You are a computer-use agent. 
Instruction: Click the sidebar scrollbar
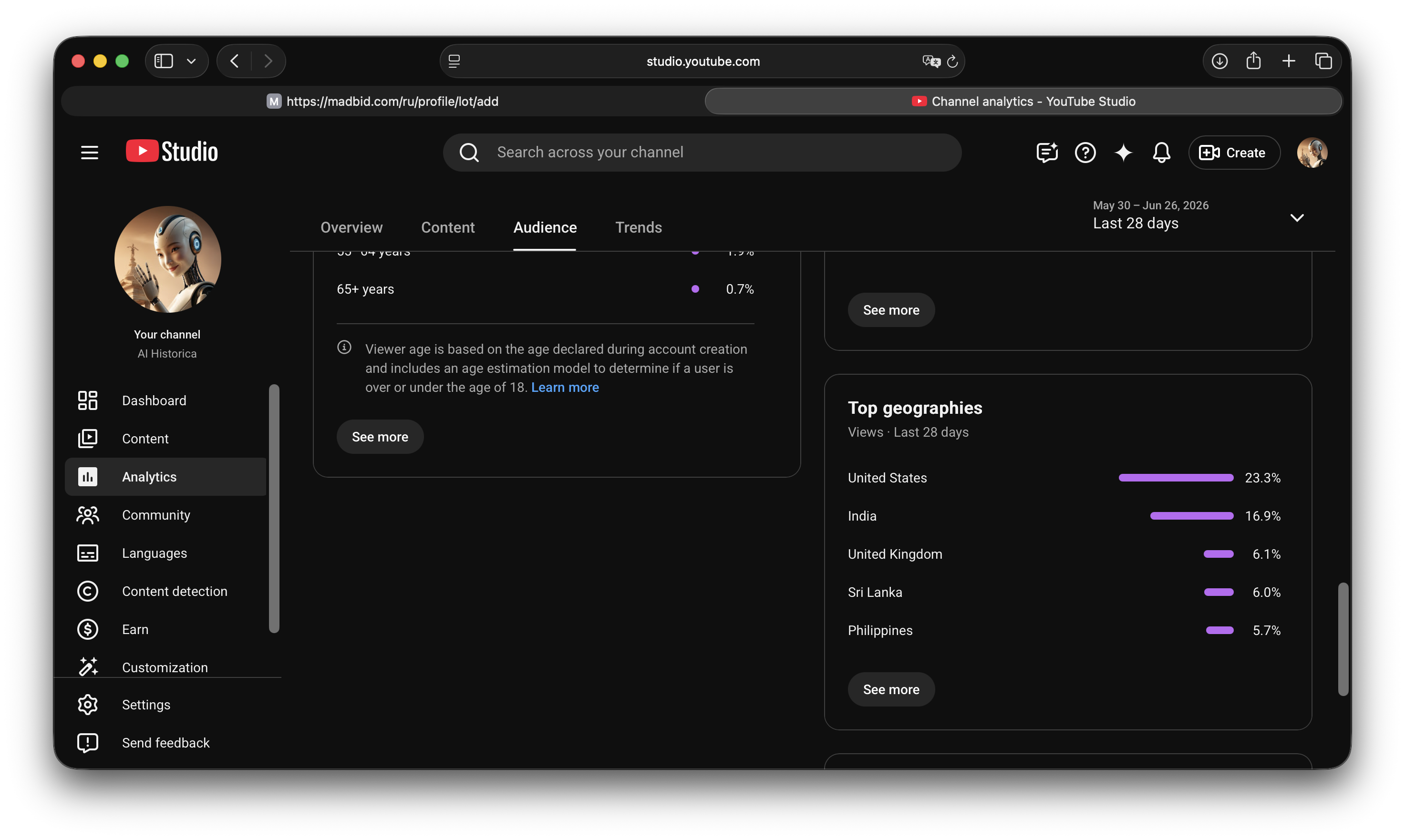(274, 508)
